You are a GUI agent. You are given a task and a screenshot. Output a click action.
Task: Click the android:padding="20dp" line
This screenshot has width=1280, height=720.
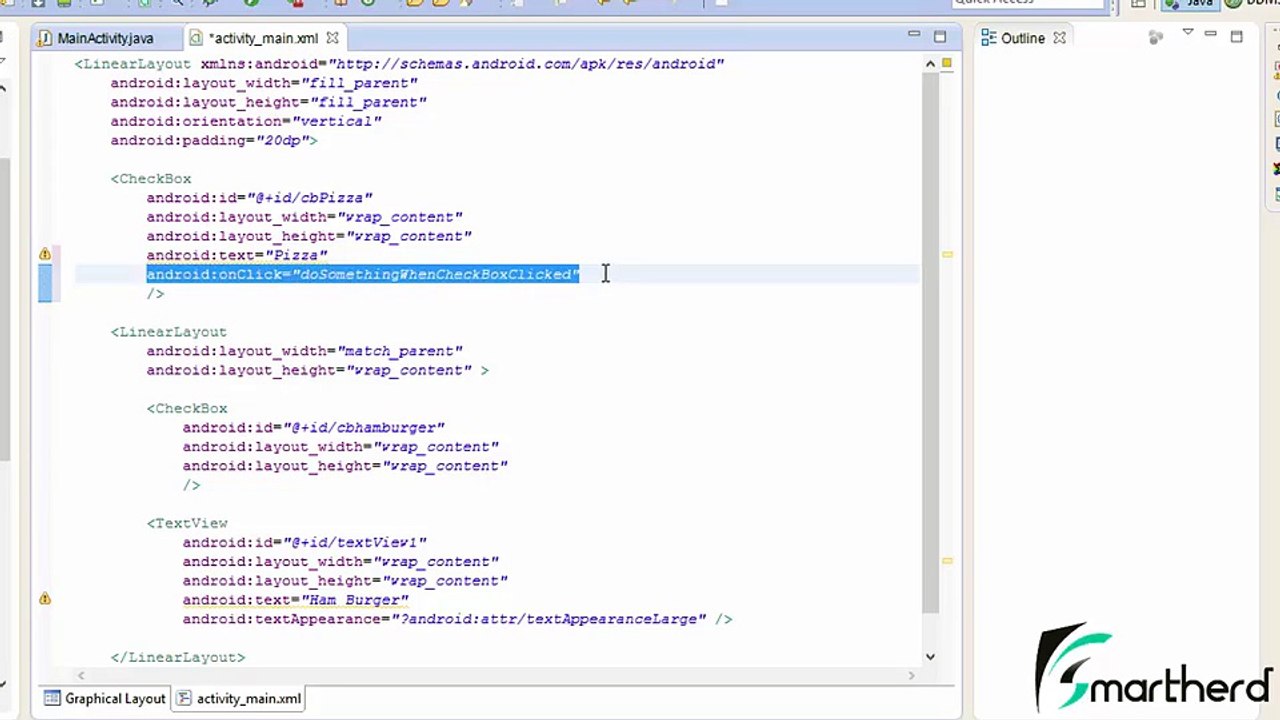coord(214,140)
